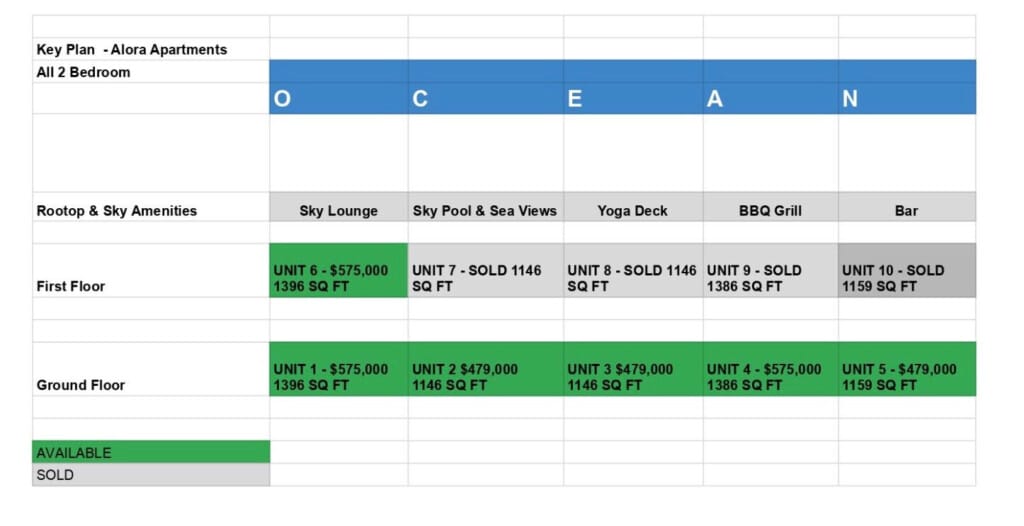
Task: Select the Unit 2 $479,000 cell
Action: (485, 377)
